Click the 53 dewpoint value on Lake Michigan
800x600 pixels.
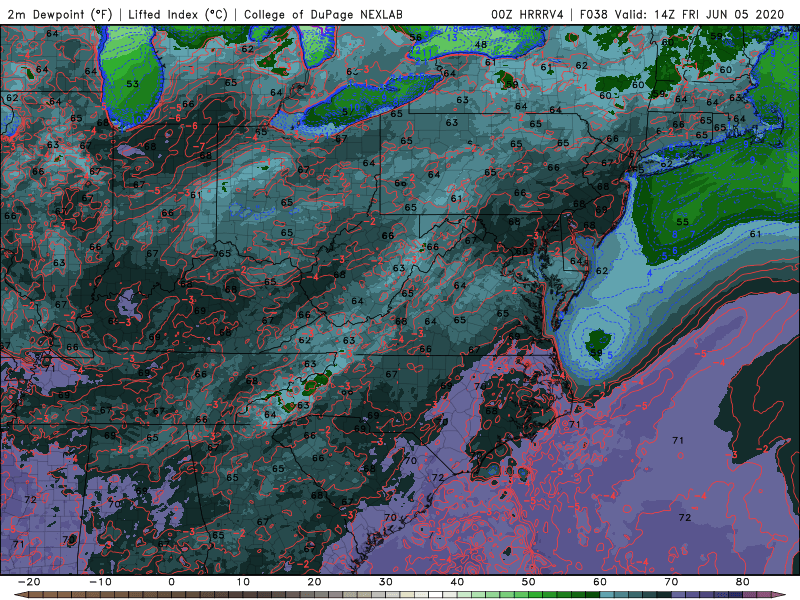pos(132,84)
